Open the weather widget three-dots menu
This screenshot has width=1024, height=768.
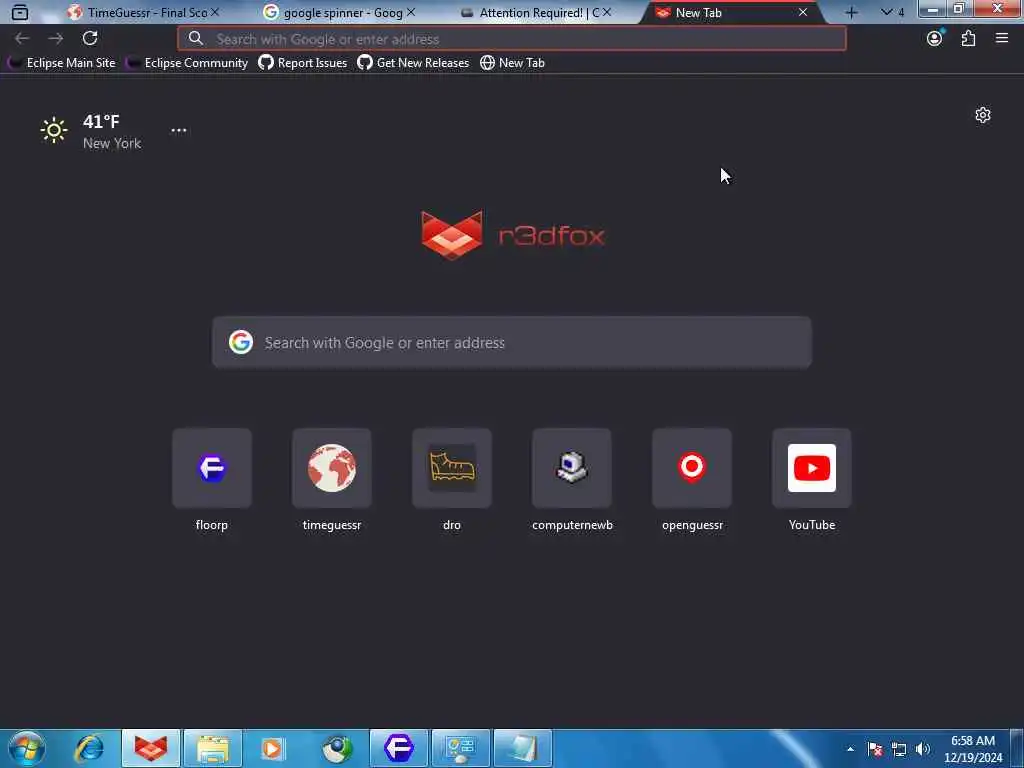(179, 130)
